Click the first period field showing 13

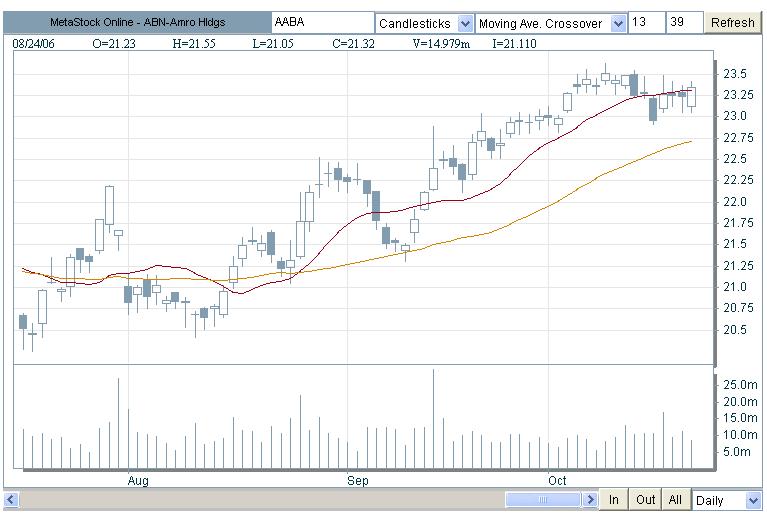click(646, 22)
